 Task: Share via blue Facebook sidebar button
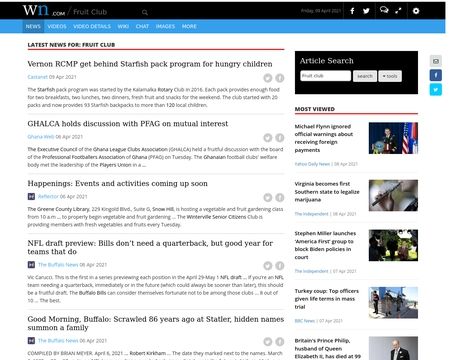436,75
